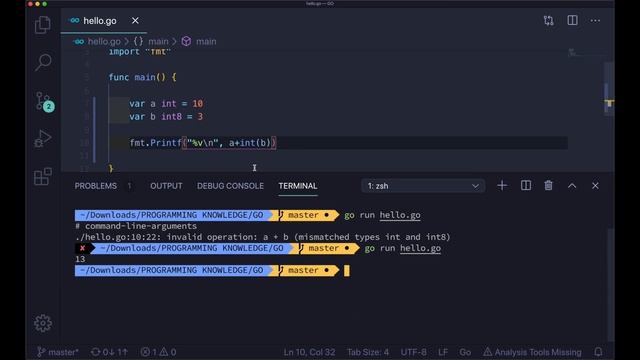Screen dimensions: 640x360
Task: Maximize the panel with the chevron up
Action: pos(572,186)
